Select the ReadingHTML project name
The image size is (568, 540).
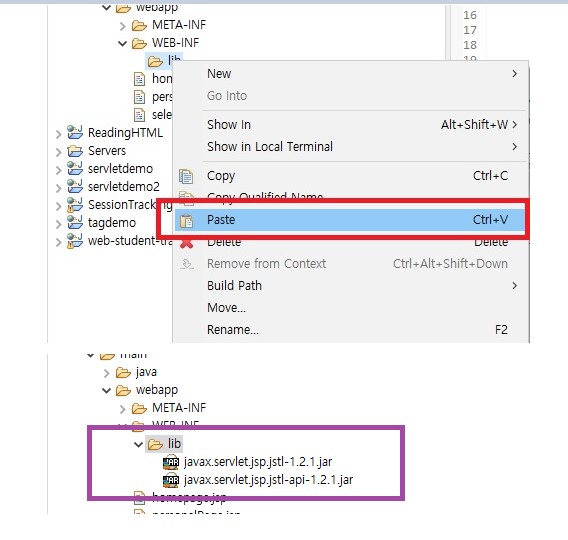(125, 133)
